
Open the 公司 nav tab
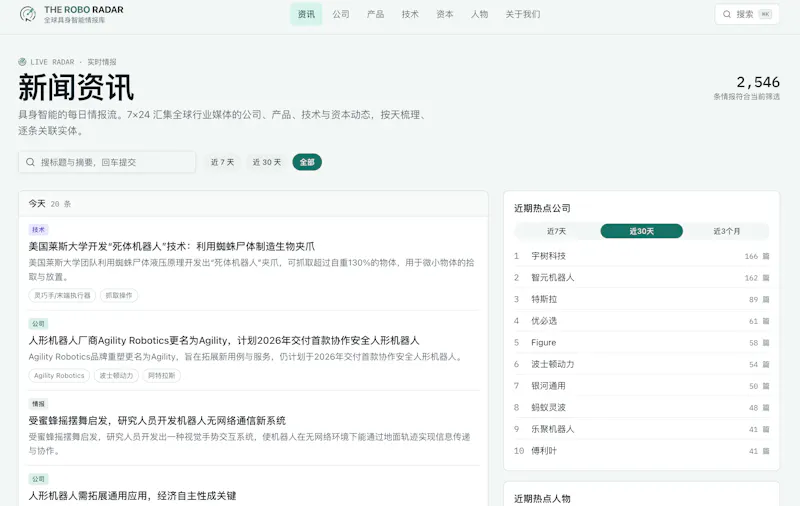pos(341,14)
